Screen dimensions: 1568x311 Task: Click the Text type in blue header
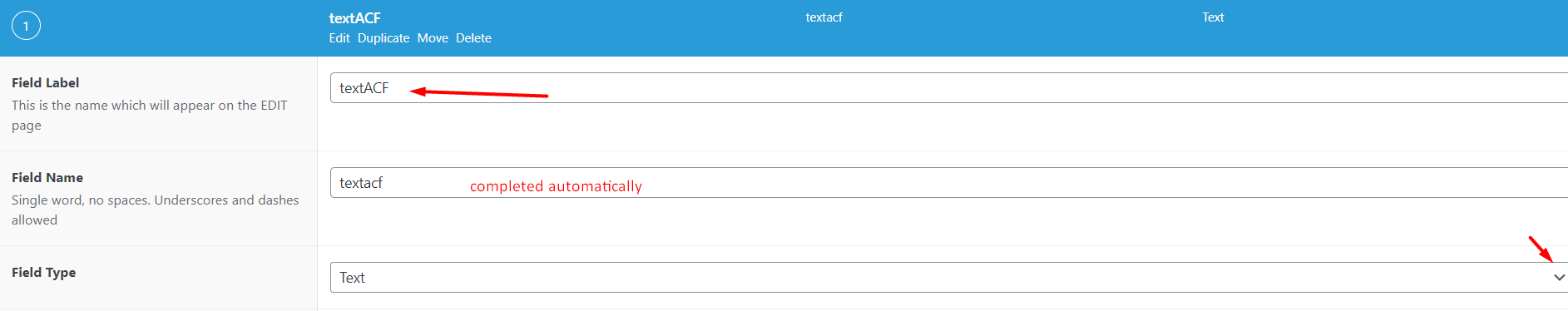[1213, 17]
